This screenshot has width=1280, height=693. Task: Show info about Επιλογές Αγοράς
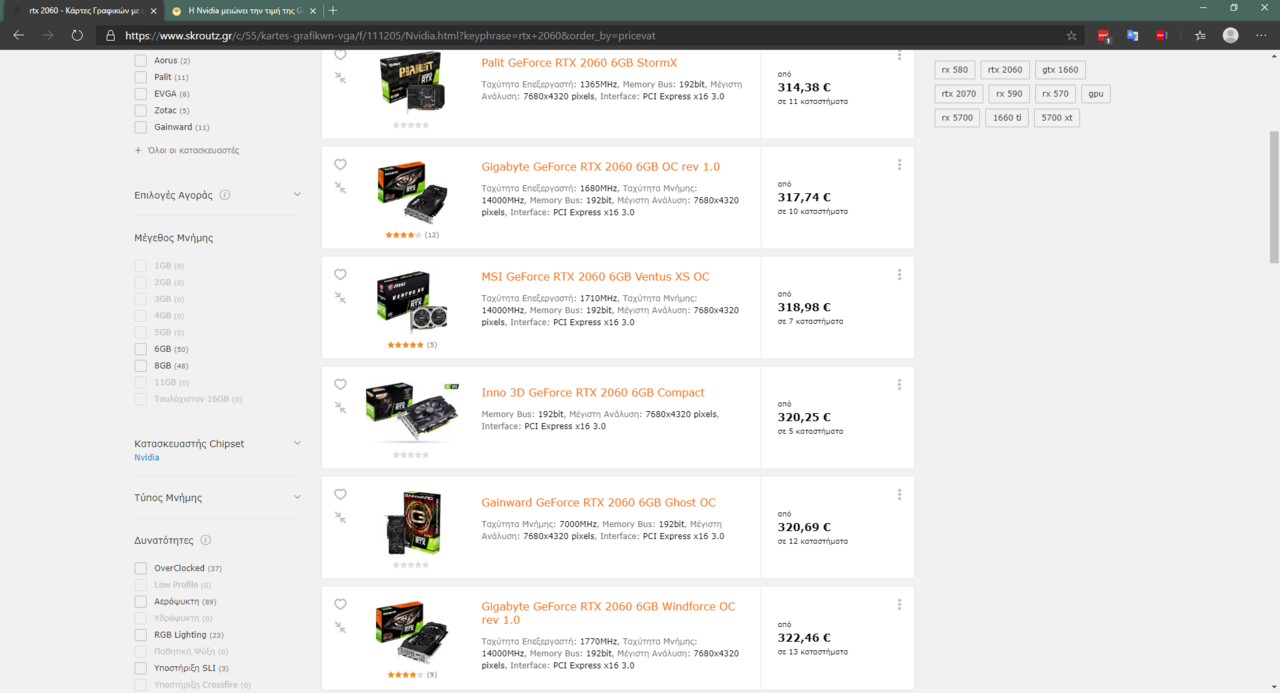[225, 195]
